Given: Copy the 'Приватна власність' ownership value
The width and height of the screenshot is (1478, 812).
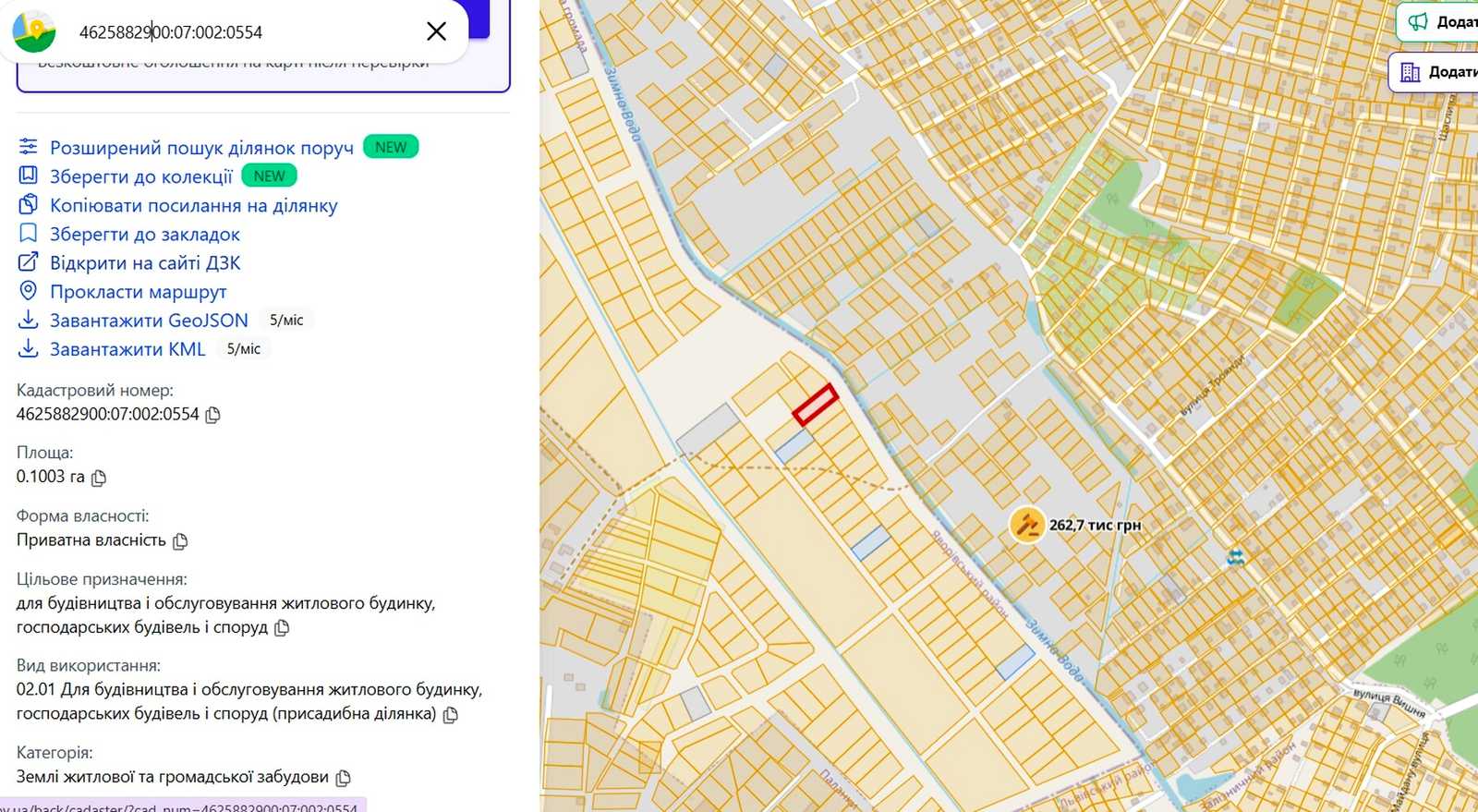Looking at the screenshot, I should tap(180, 540).
